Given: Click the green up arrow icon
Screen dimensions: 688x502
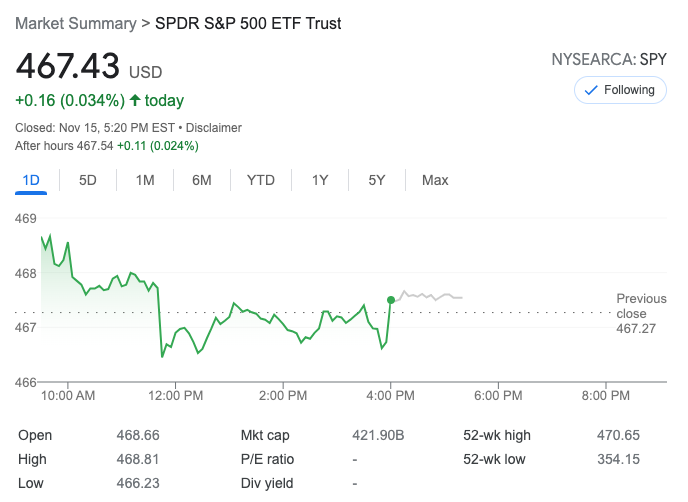Looking at the screenshot, I should (135, 100).
